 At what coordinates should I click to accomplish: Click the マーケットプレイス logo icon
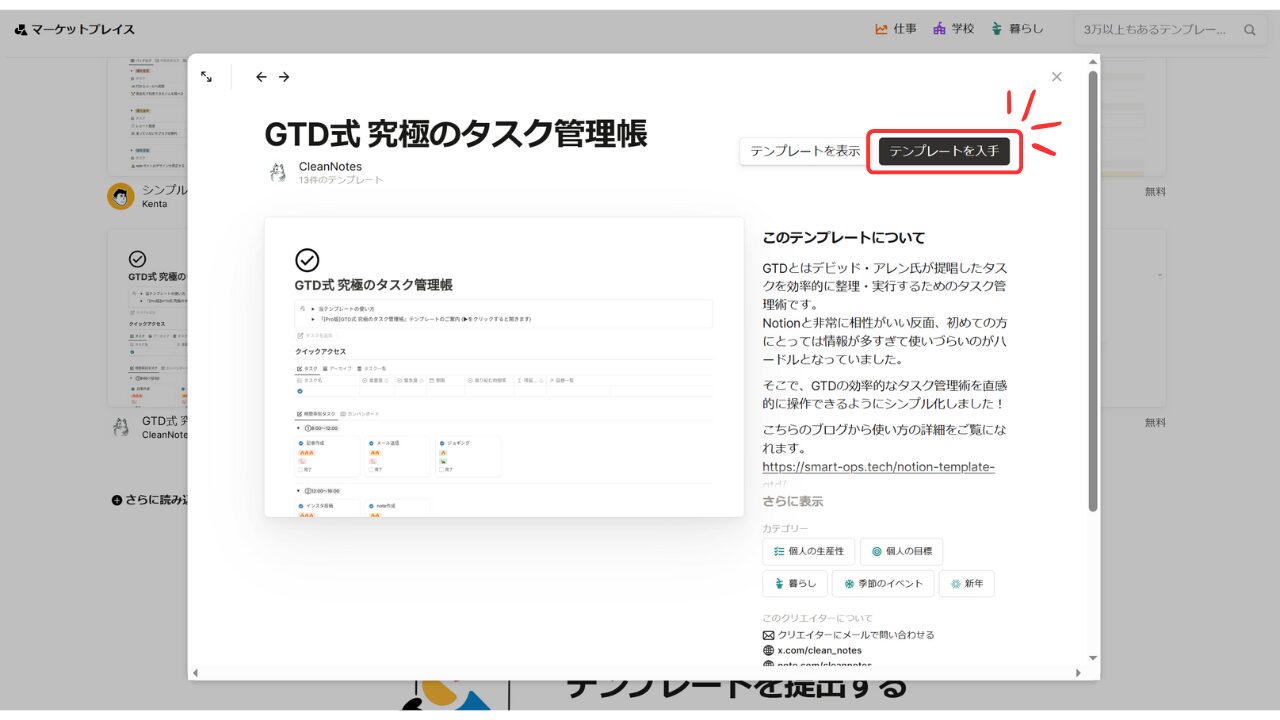[19, 29]
